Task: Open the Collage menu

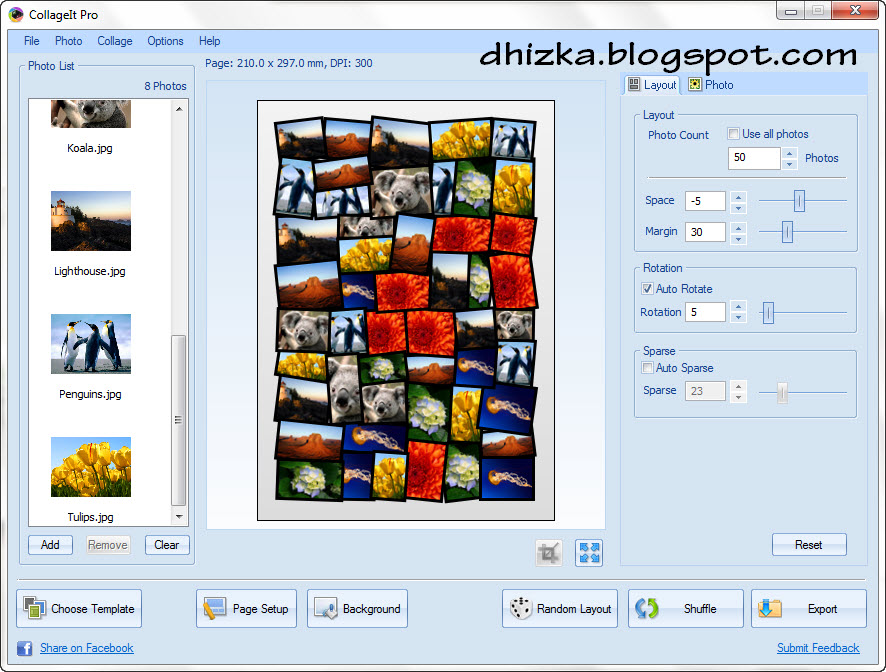Action: [x=115, y=41]
